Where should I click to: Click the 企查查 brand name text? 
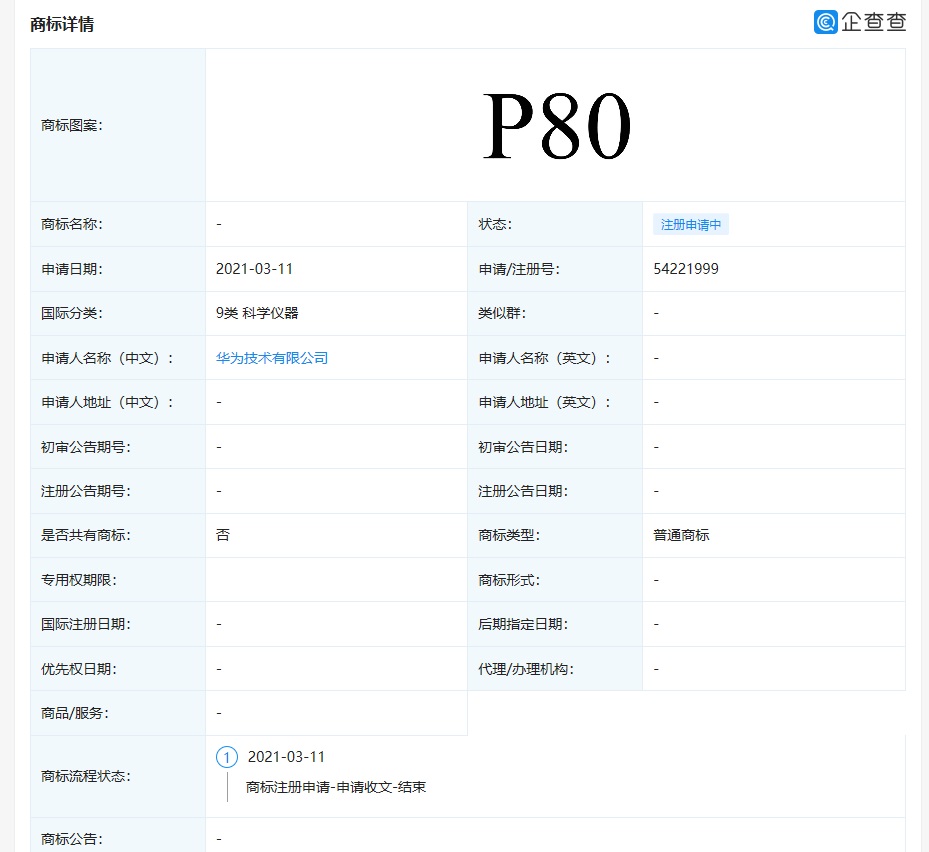click(874, 22)
